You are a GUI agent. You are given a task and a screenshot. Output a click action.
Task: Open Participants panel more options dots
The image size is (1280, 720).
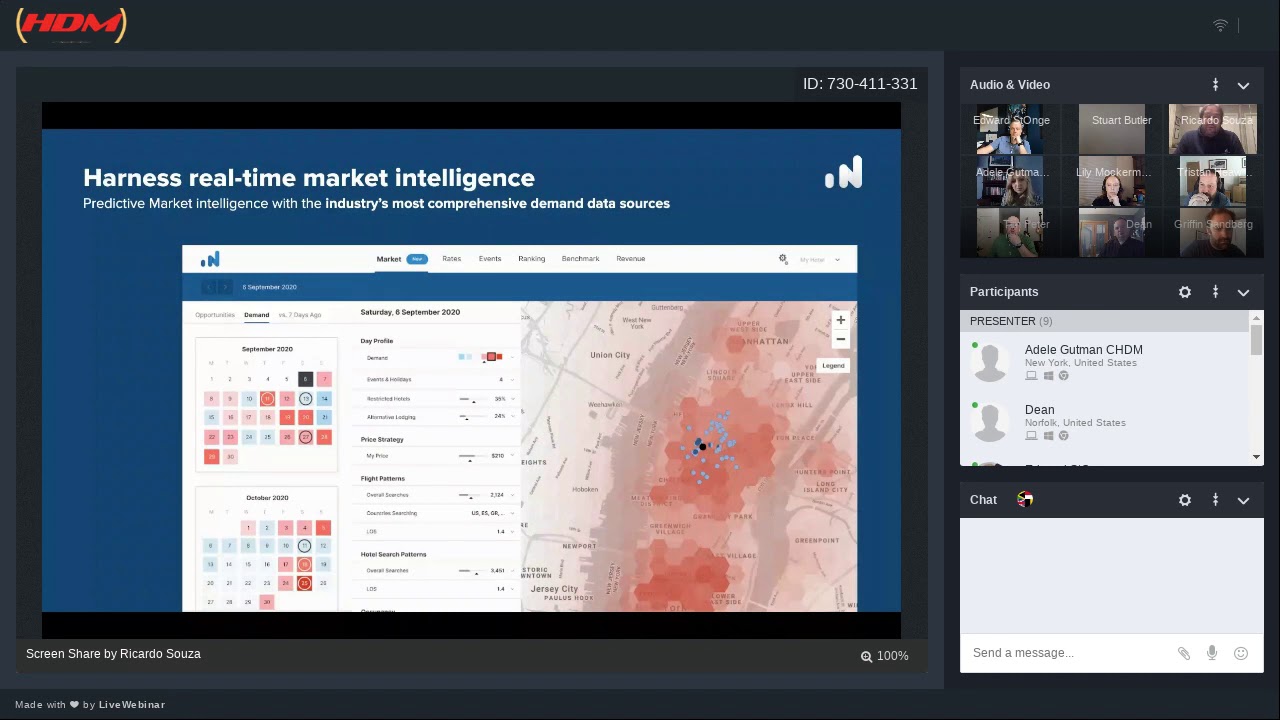[x=1215, y=292]
